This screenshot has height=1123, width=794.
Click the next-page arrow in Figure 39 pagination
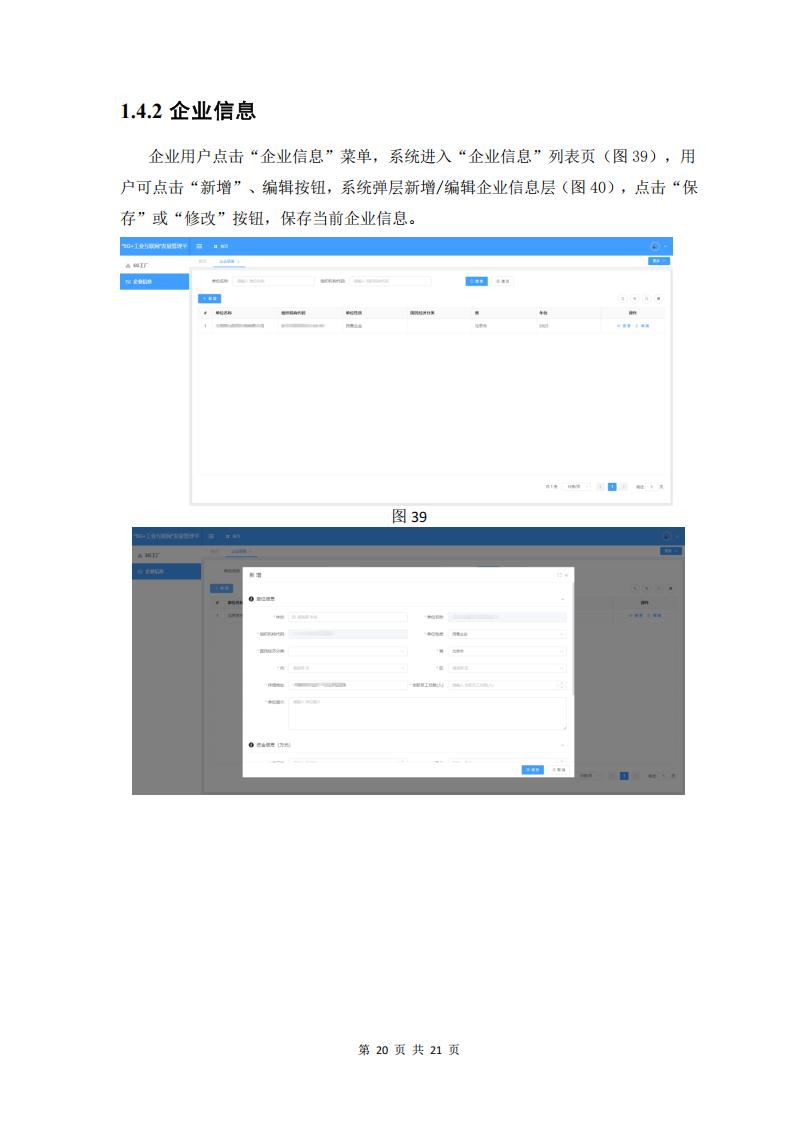point(624,487)
